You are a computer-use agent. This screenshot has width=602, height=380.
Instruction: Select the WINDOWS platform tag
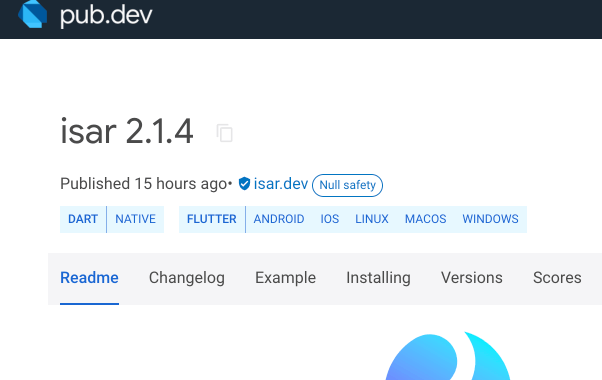click(x=490, y=219)
